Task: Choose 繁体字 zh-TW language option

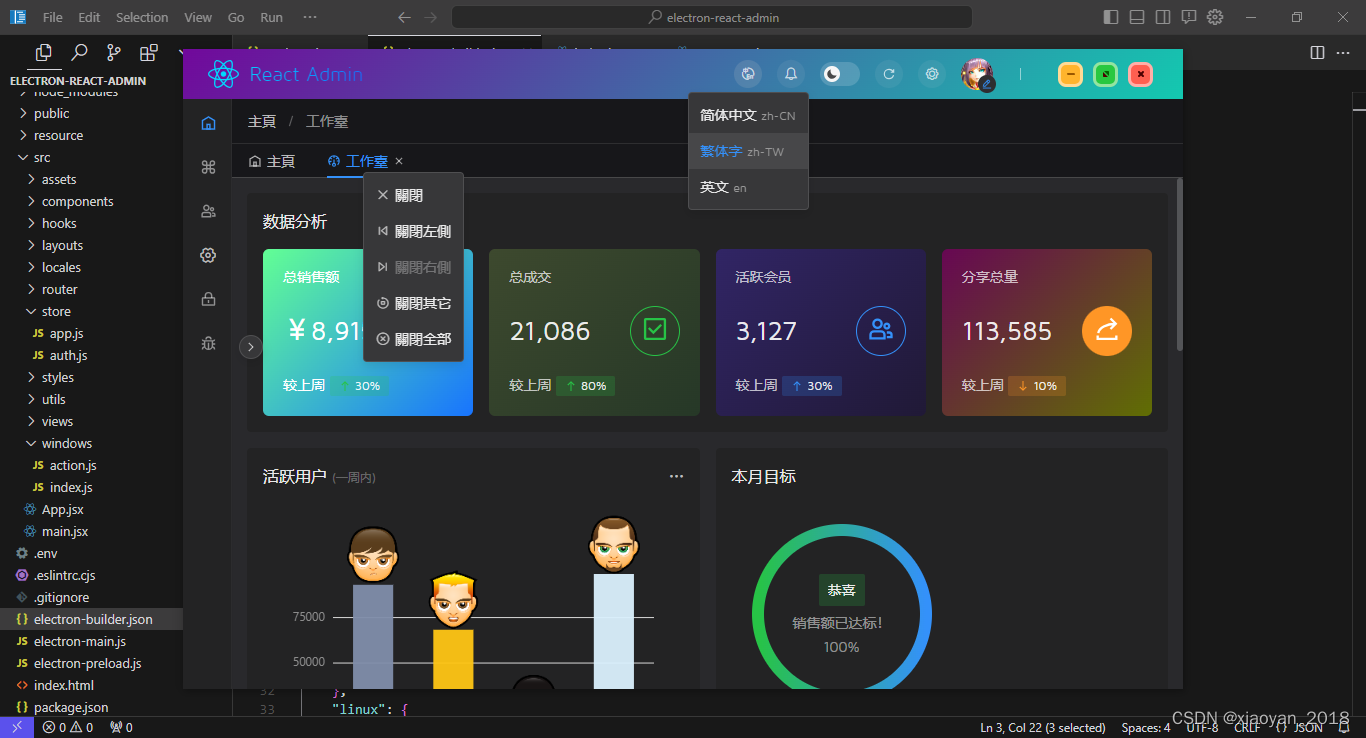Action: 748,151
